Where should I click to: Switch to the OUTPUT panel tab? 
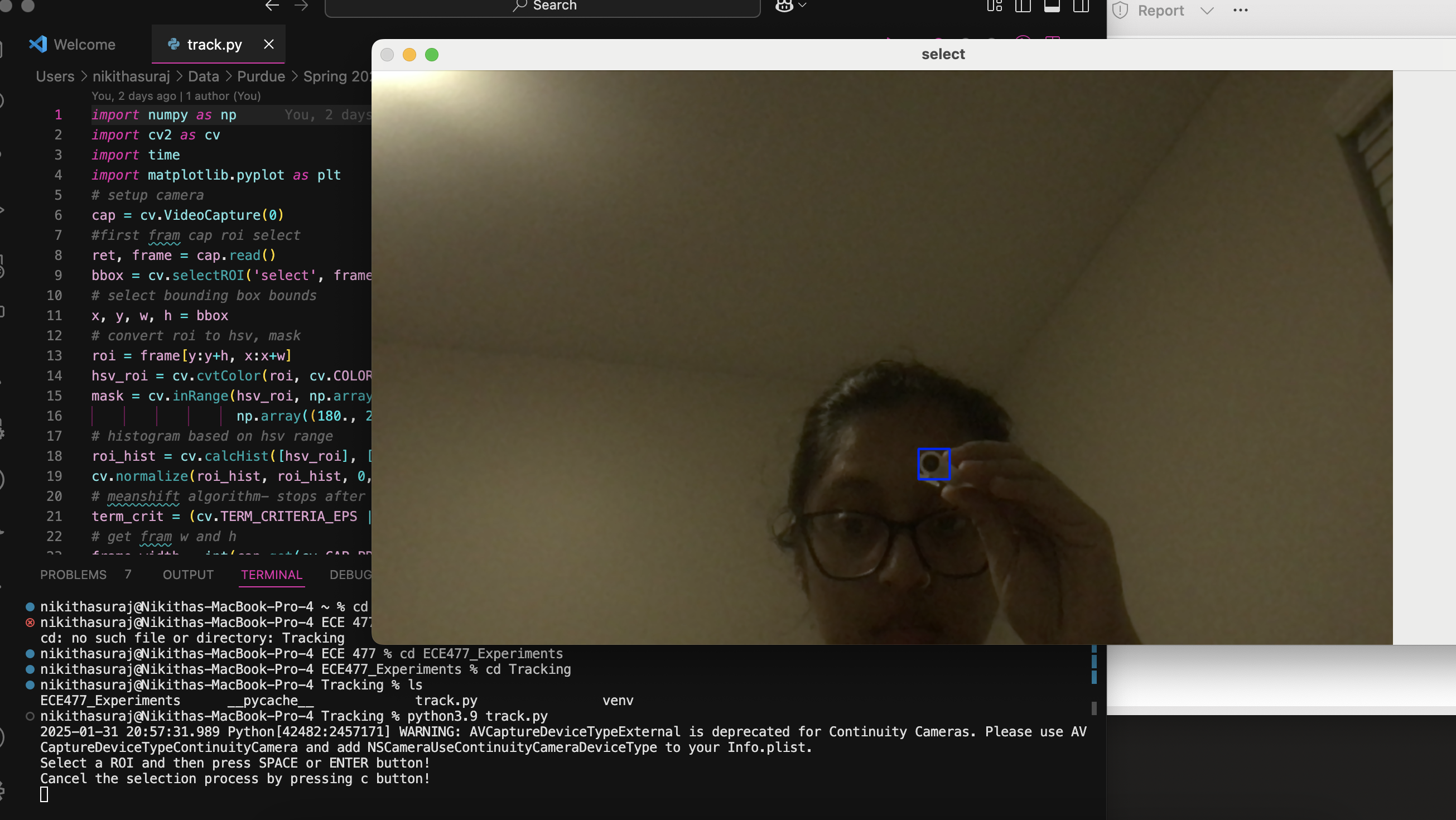point(187,575)
